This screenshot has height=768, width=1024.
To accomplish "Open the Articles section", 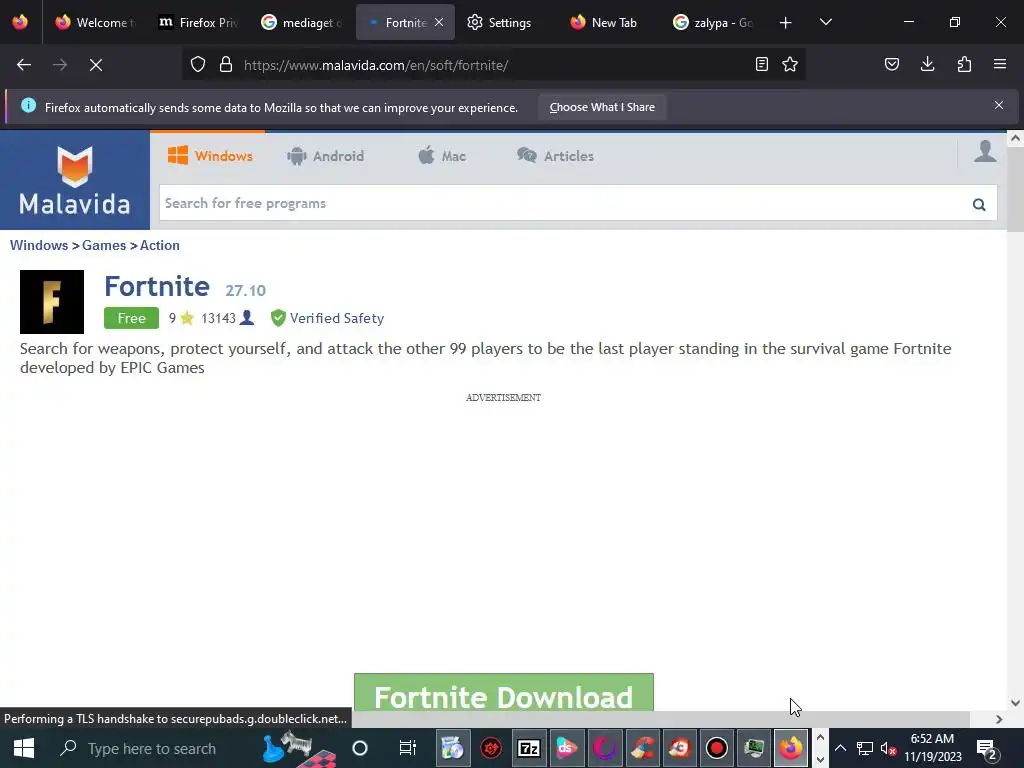I will 555,156.
